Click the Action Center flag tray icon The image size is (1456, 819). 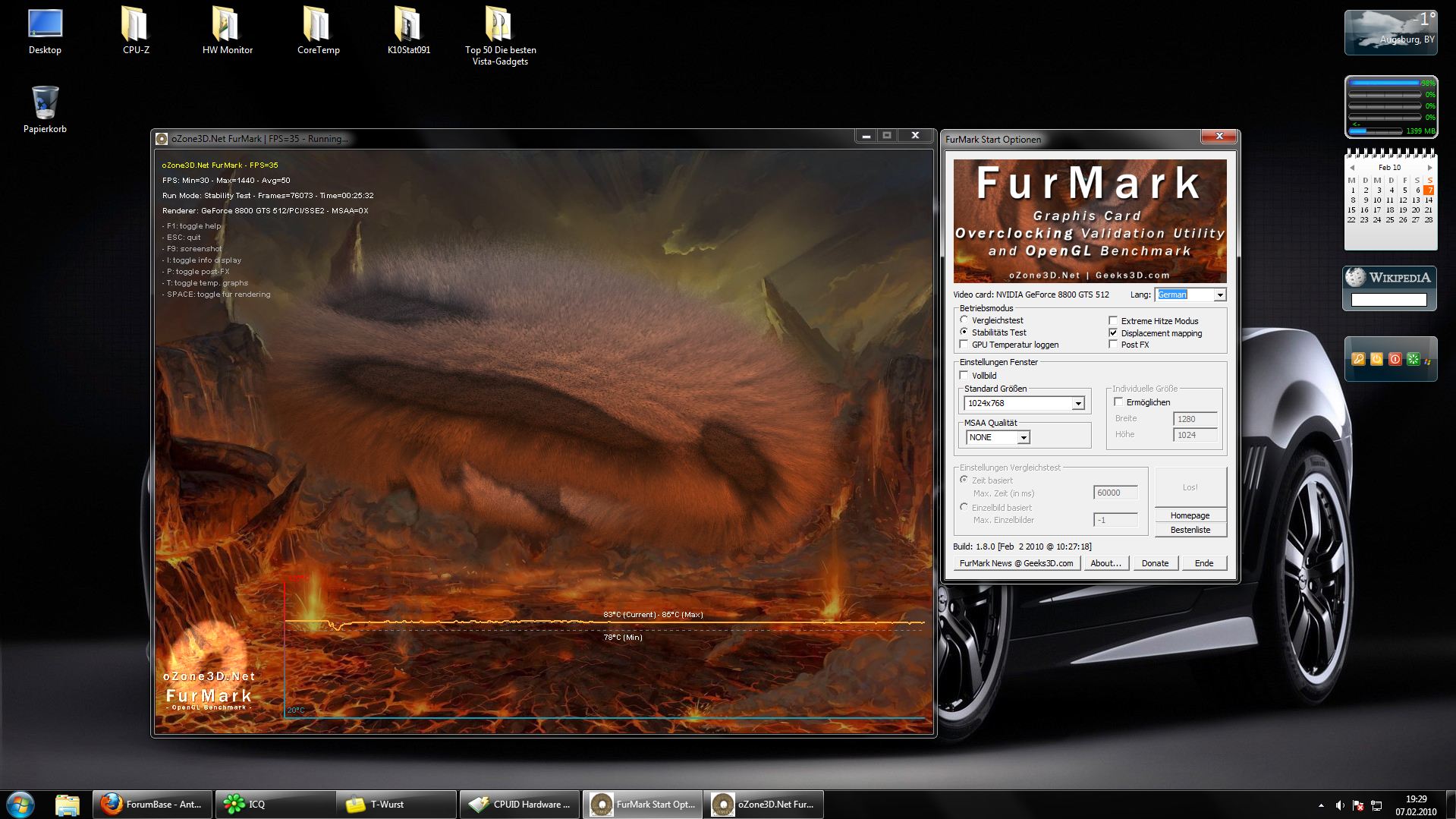coord(1358,805)
